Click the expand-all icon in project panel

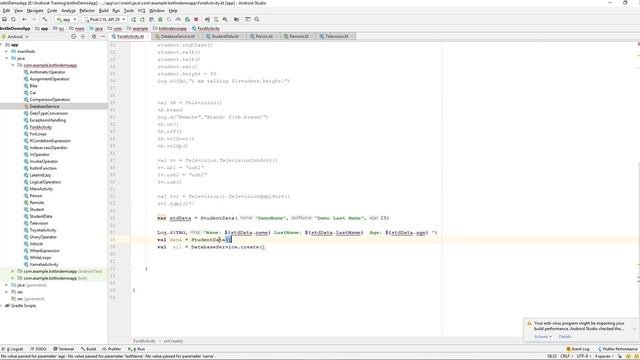(82, 36)
